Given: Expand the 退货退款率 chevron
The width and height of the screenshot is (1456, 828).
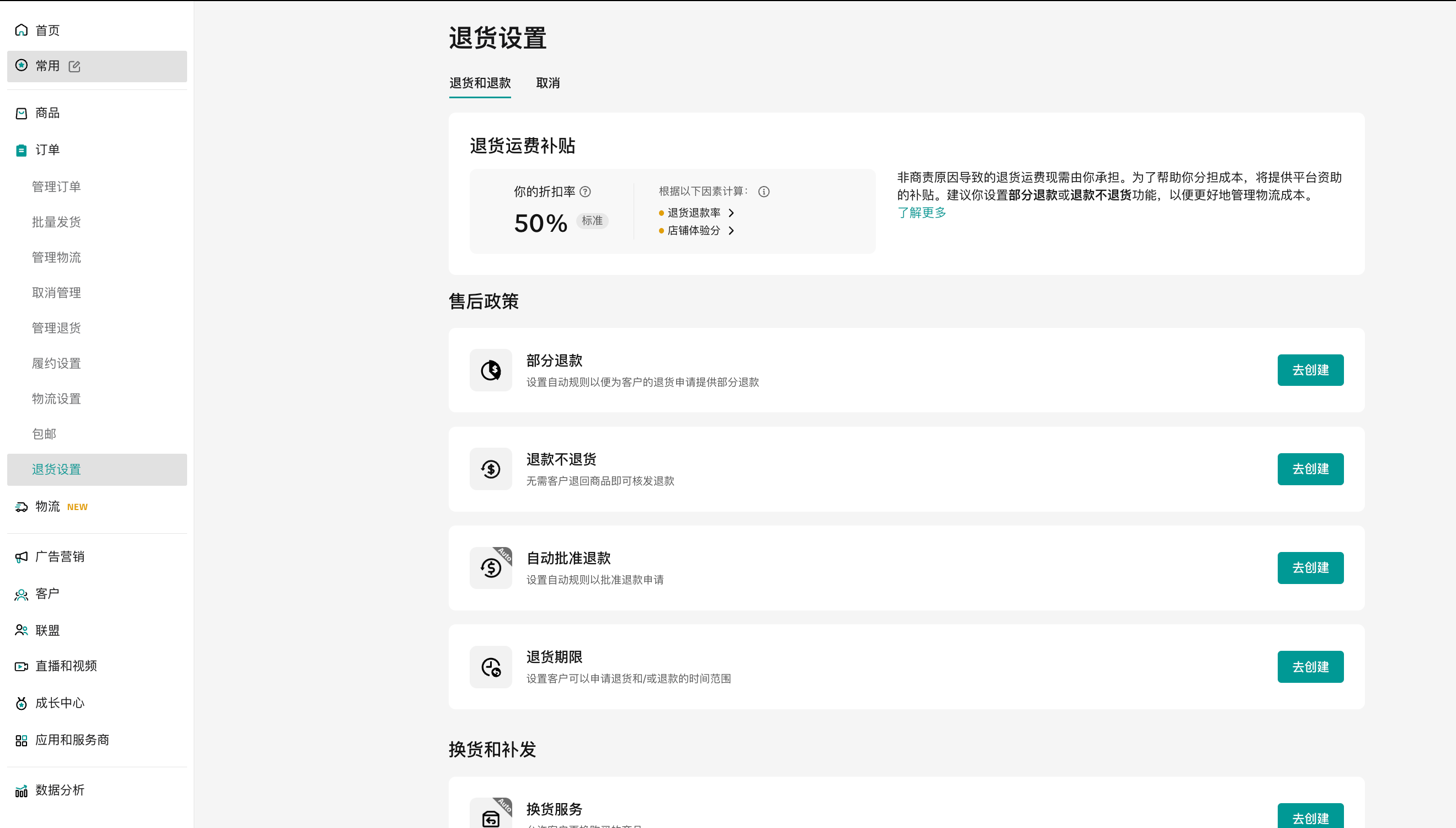Looking at the screenshot, I should [731, 213].
